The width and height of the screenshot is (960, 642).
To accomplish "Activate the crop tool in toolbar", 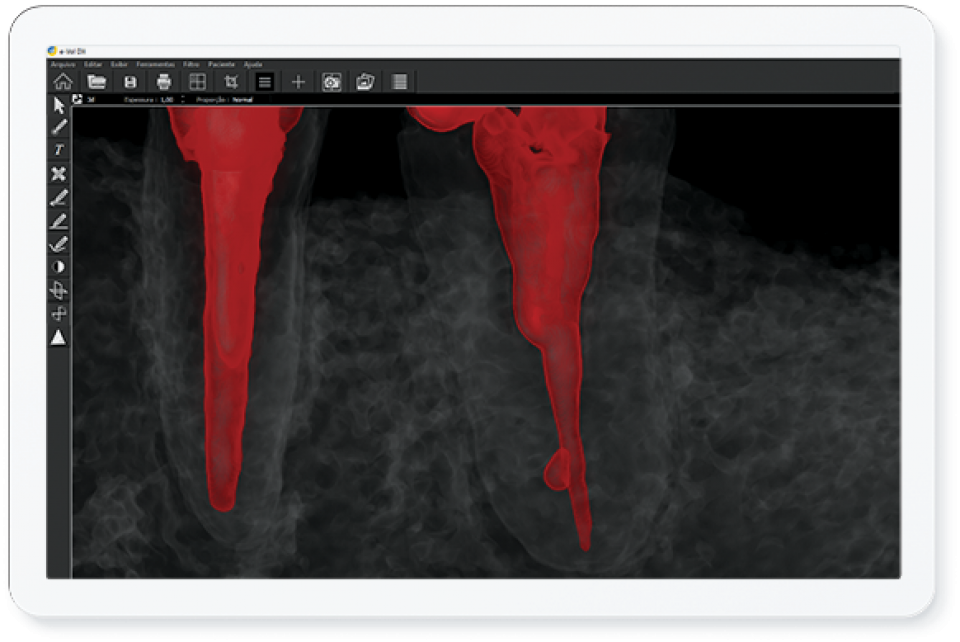I will [232, 82].
